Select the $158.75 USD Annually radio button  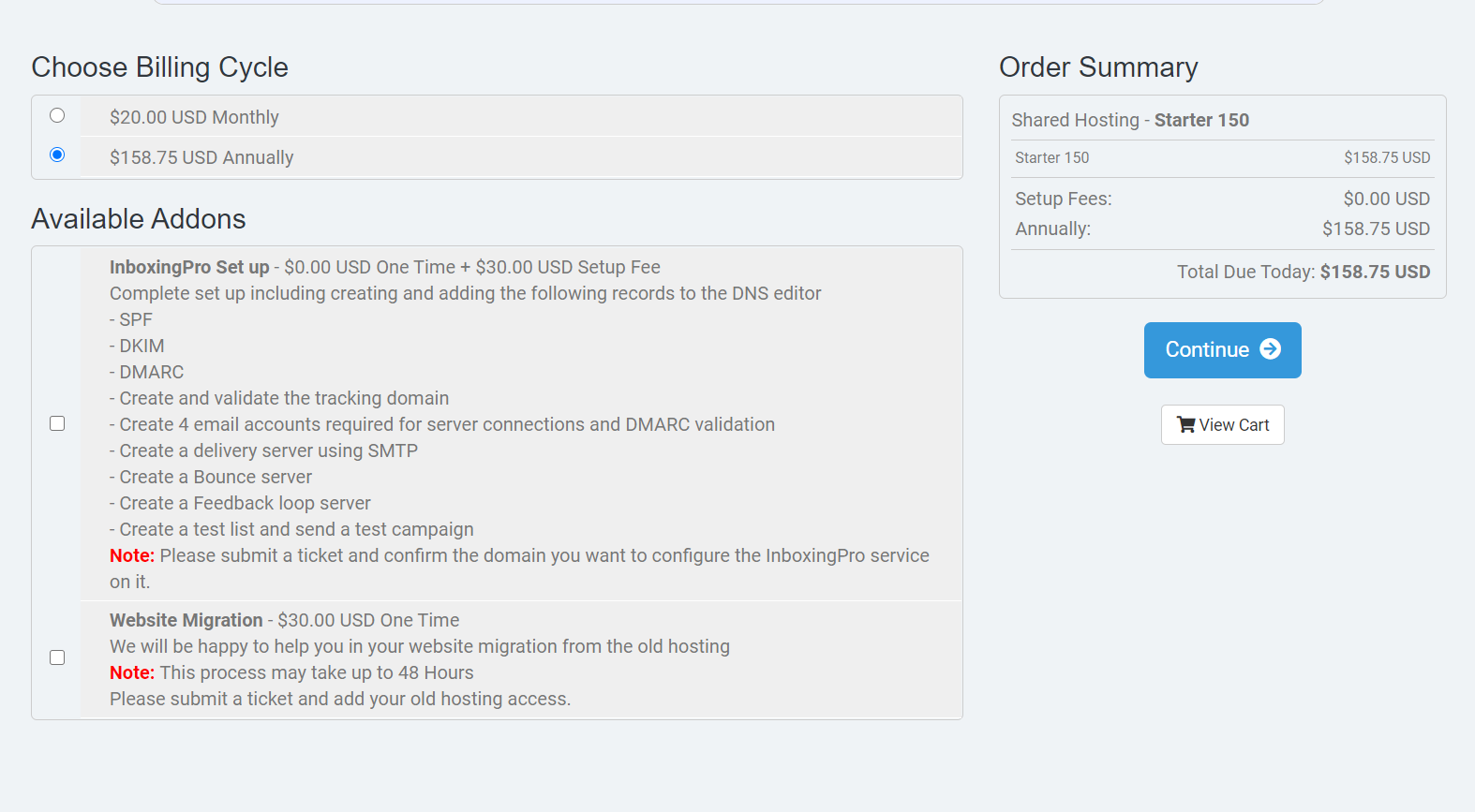coord(57,155)
